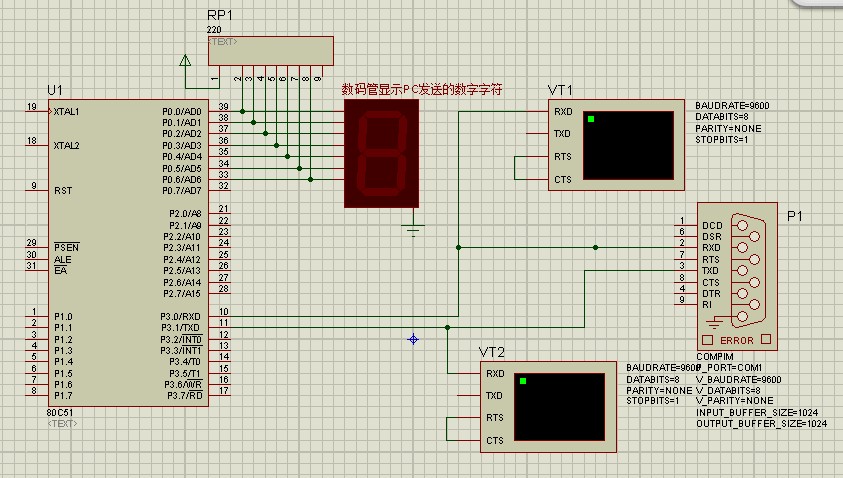Viewport: 843px width, 478px height.
Task: Click the 220 value under RP1
Action: point(213,30)
